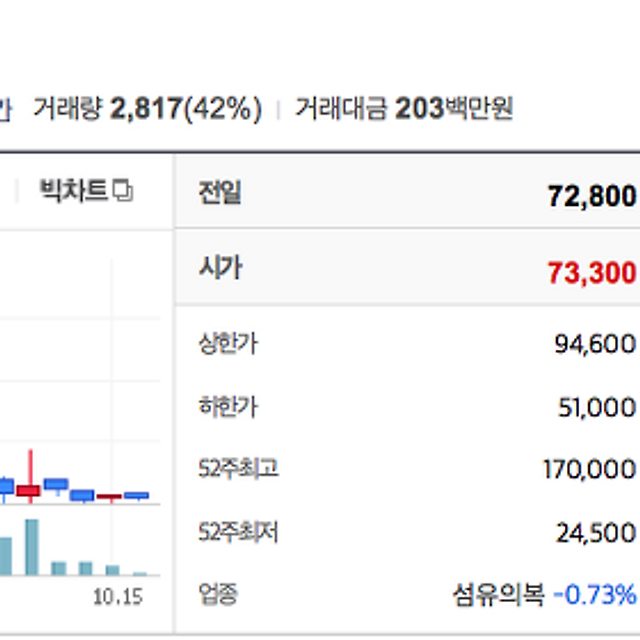Click the red 시가 value 73,300
The height and width of the screenshot is (640, 640).
(592, 273)
